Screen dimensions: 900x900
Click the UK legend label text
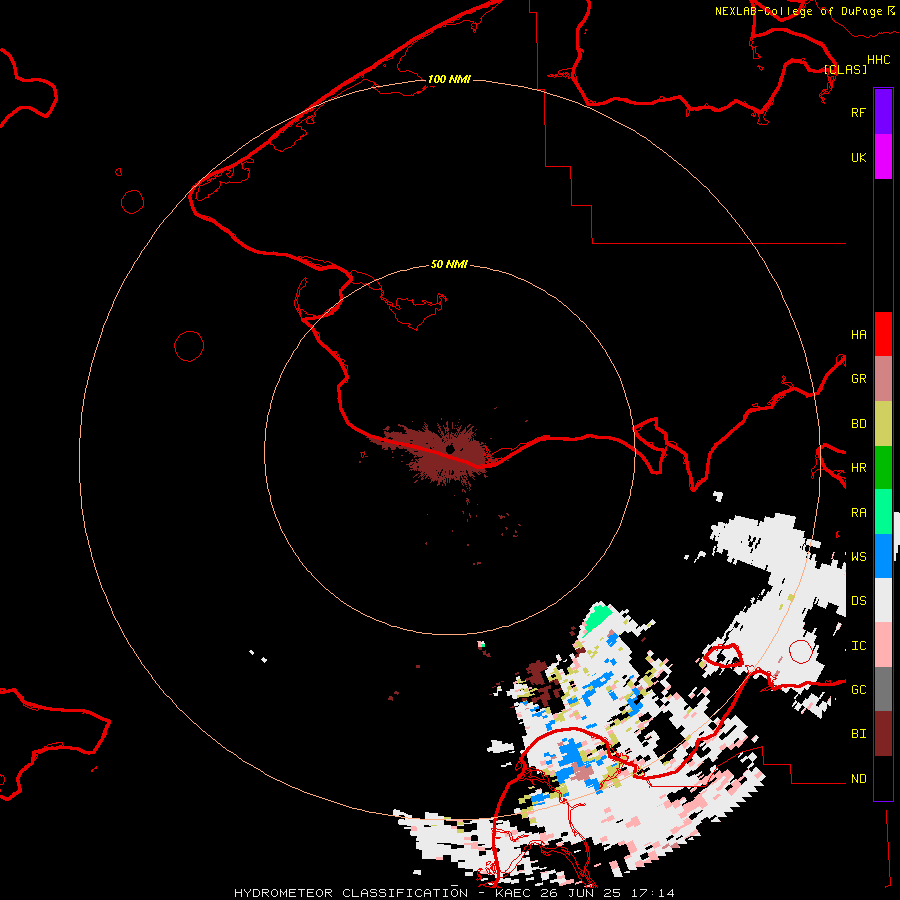click(858, 157)
